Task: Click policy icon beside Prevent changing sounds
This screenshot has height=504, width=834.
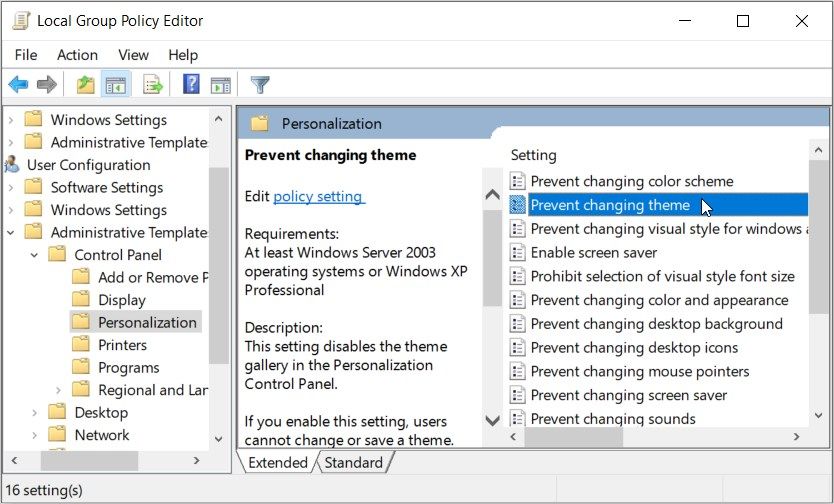Action: coord(518,418)
